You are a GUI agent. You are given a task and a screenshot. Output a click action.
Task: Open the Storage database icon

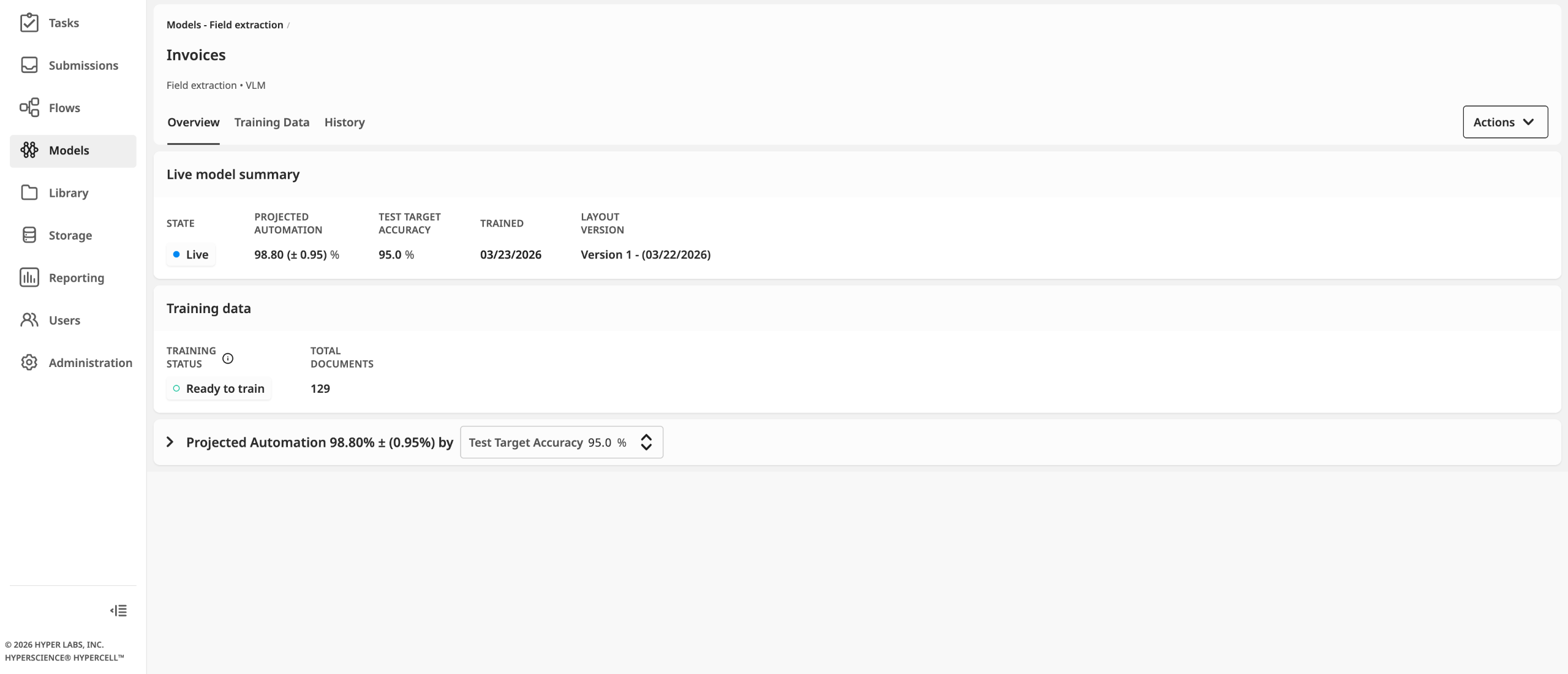(x=29, y=235)
